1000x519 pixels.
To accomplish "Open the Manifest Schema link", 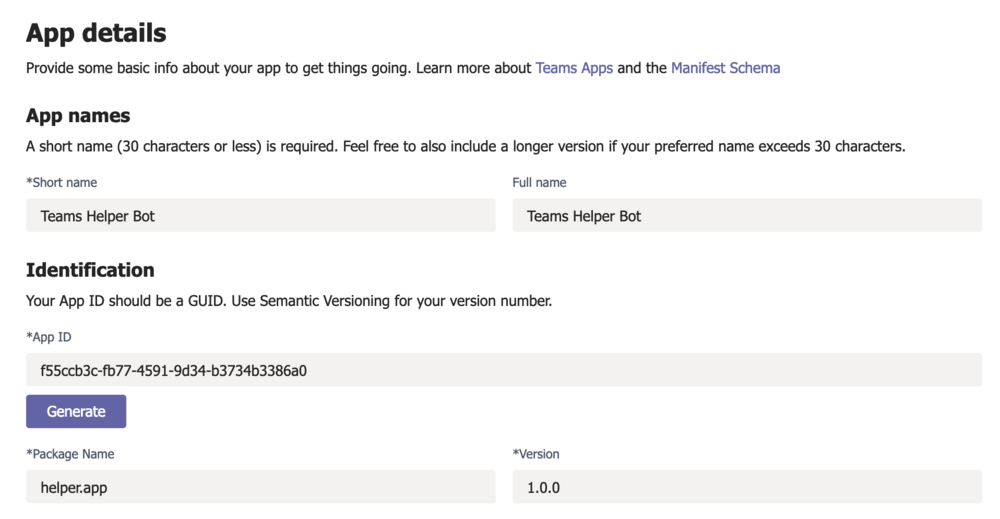I will coord(725,68).
